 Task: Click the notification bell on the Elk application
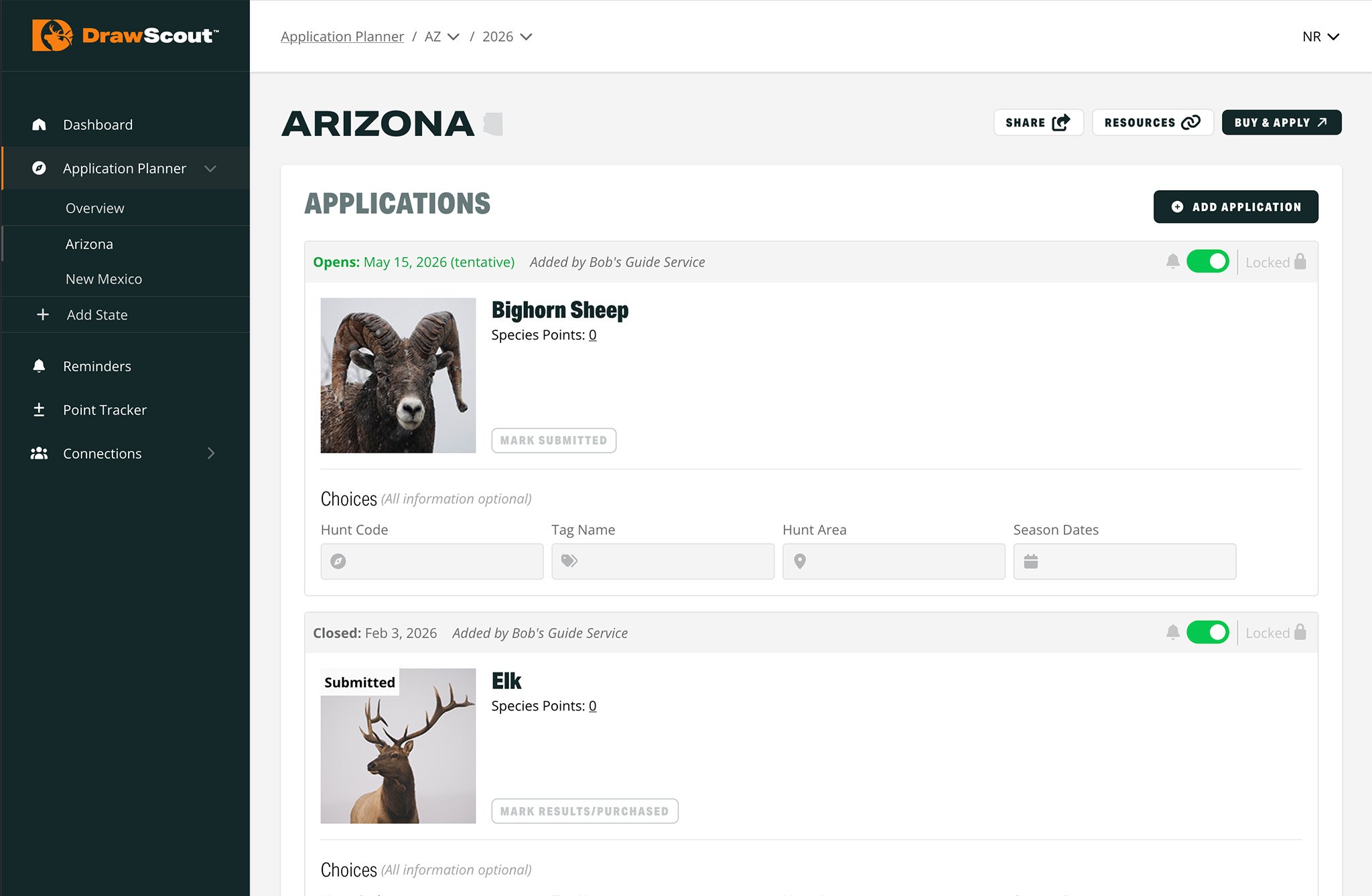(1172, 631)
